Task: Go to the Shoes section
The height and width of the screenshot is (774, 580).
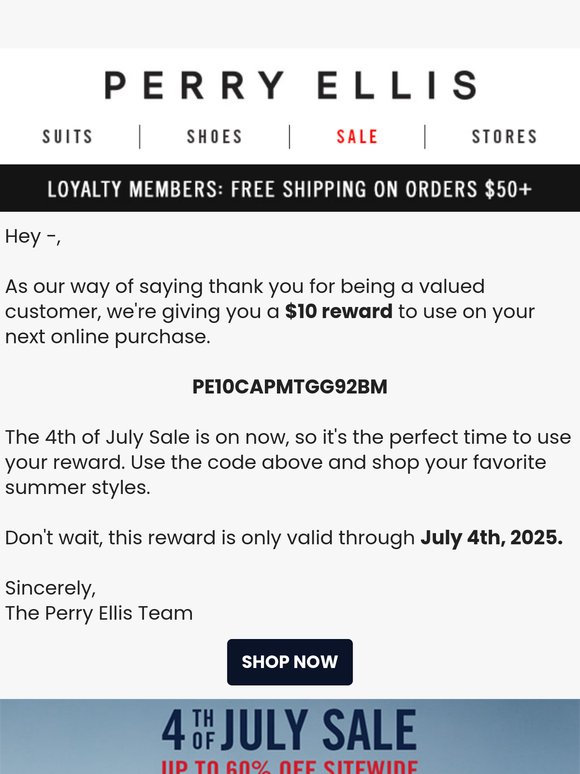Action: coord(214,137)
